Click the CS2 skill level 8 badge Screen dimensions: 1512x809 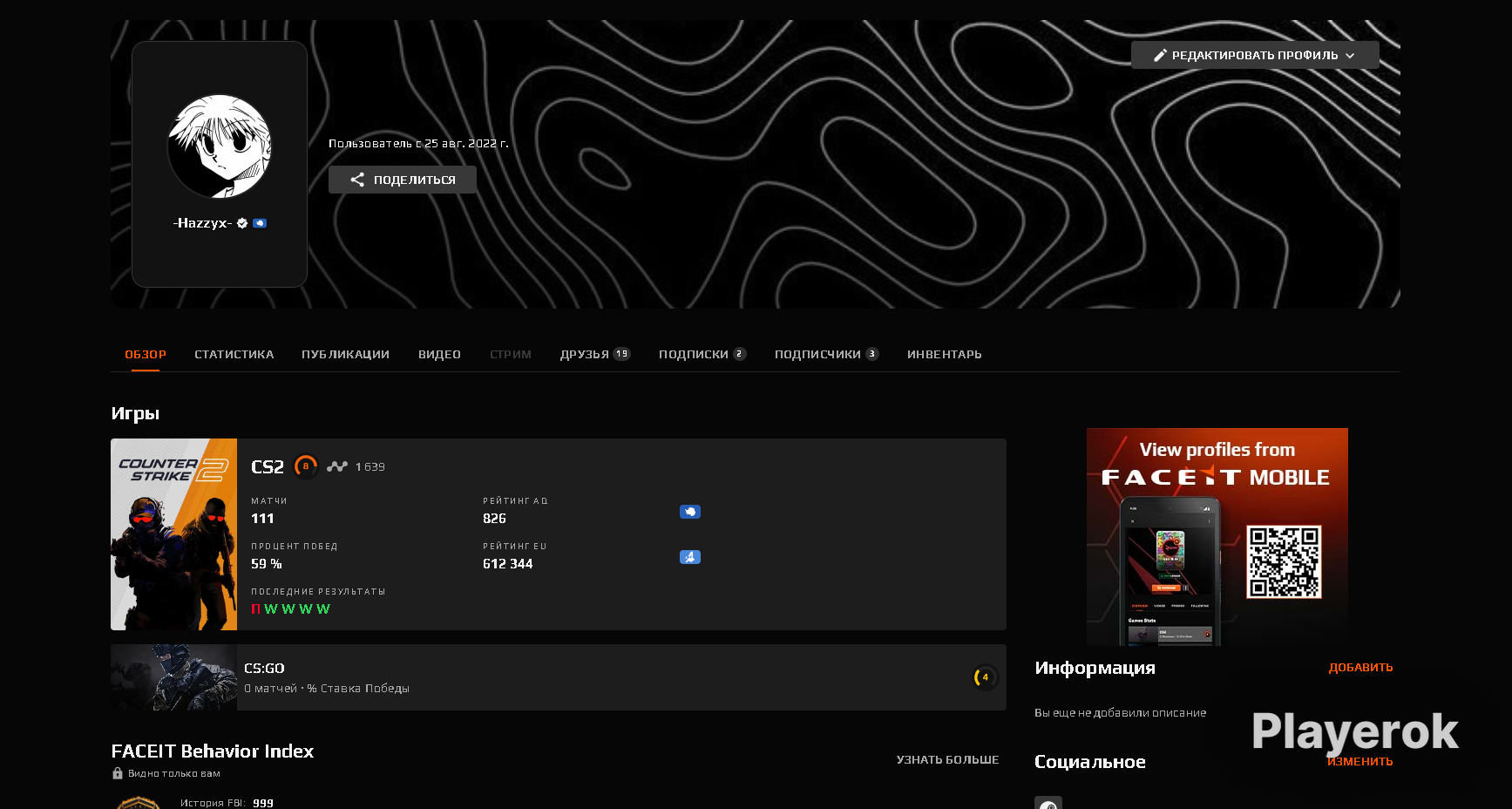pos(306,466)
